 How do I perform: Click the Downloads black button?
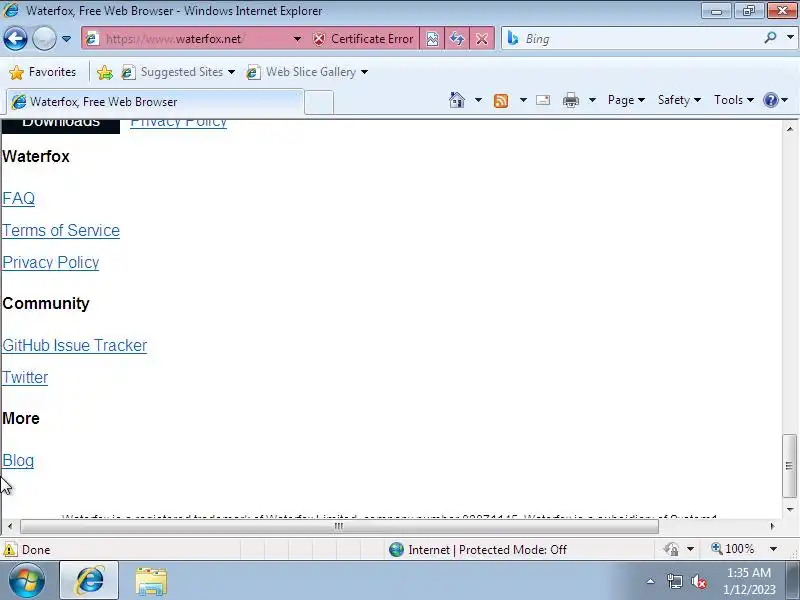(61, 127)
